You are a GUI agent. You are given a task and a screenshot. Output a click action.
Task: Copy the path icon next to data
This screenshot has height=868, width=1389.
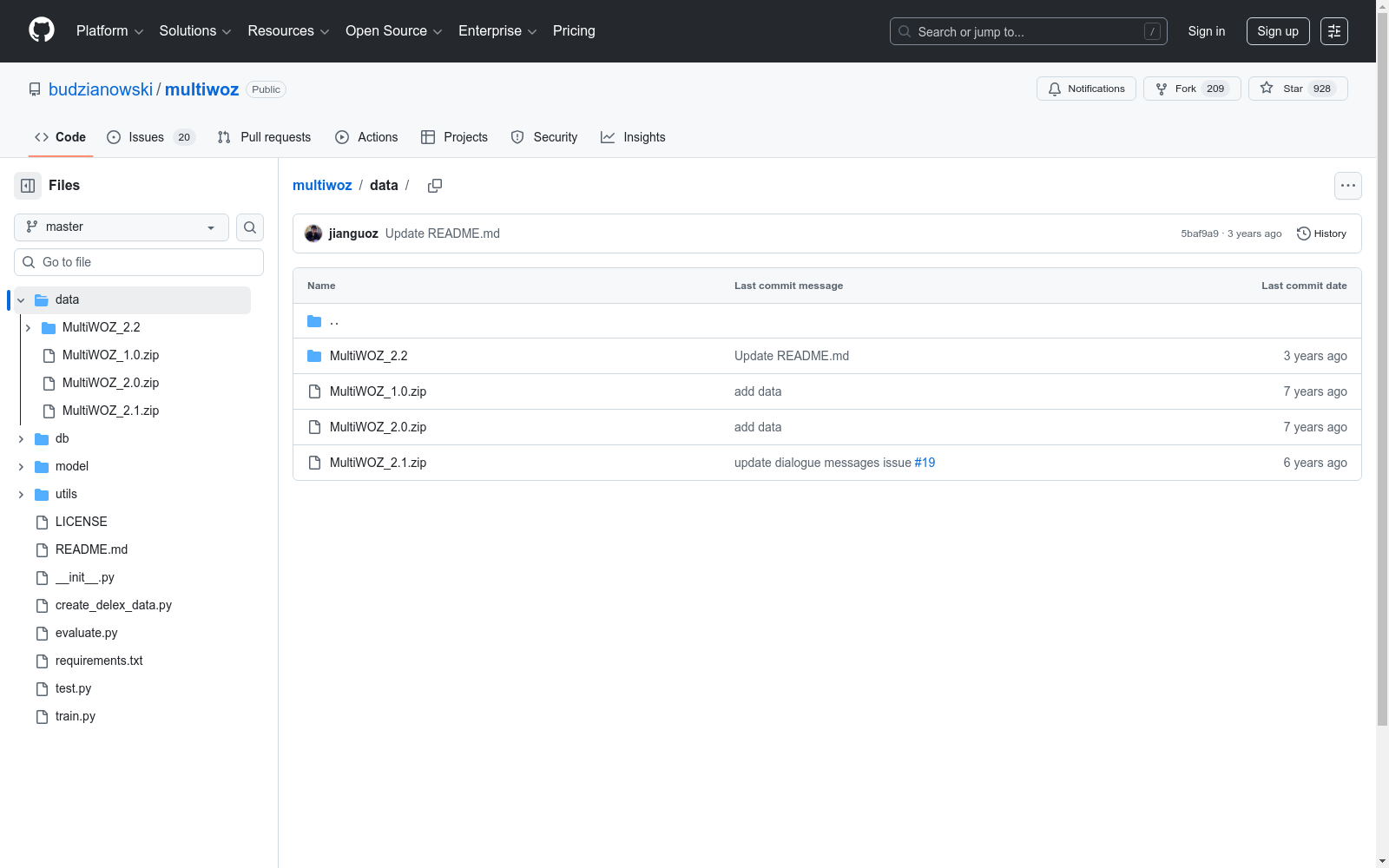coord(435,186)
